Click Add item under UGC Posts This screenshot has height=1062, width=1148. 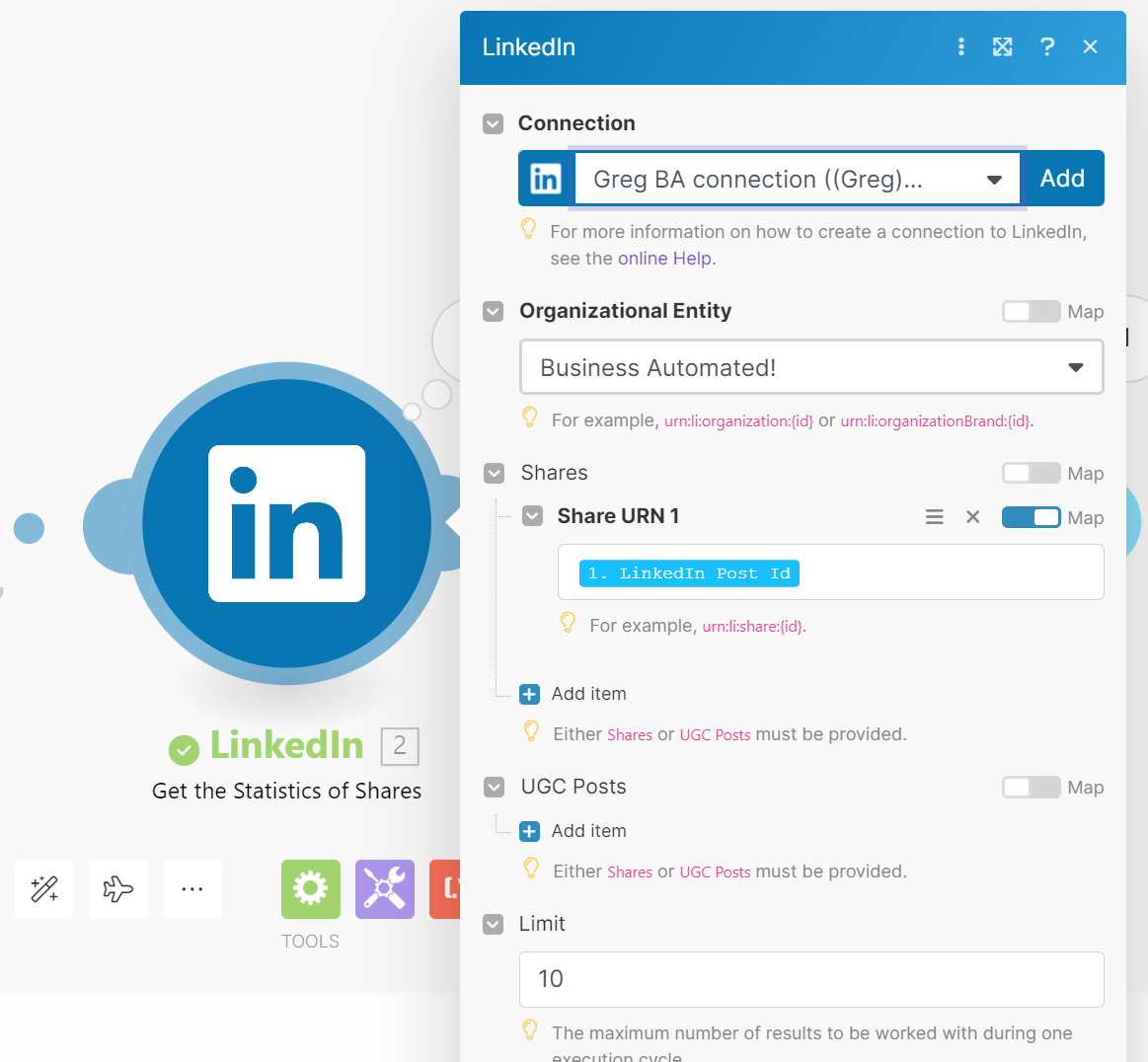[x=588, y=831]
